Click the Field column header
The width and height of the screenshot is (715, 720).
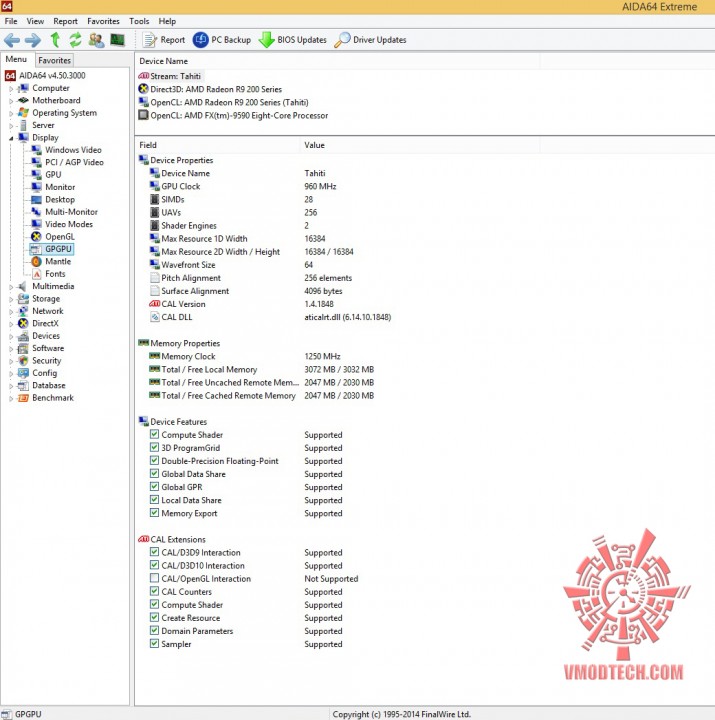coord(218,145)
